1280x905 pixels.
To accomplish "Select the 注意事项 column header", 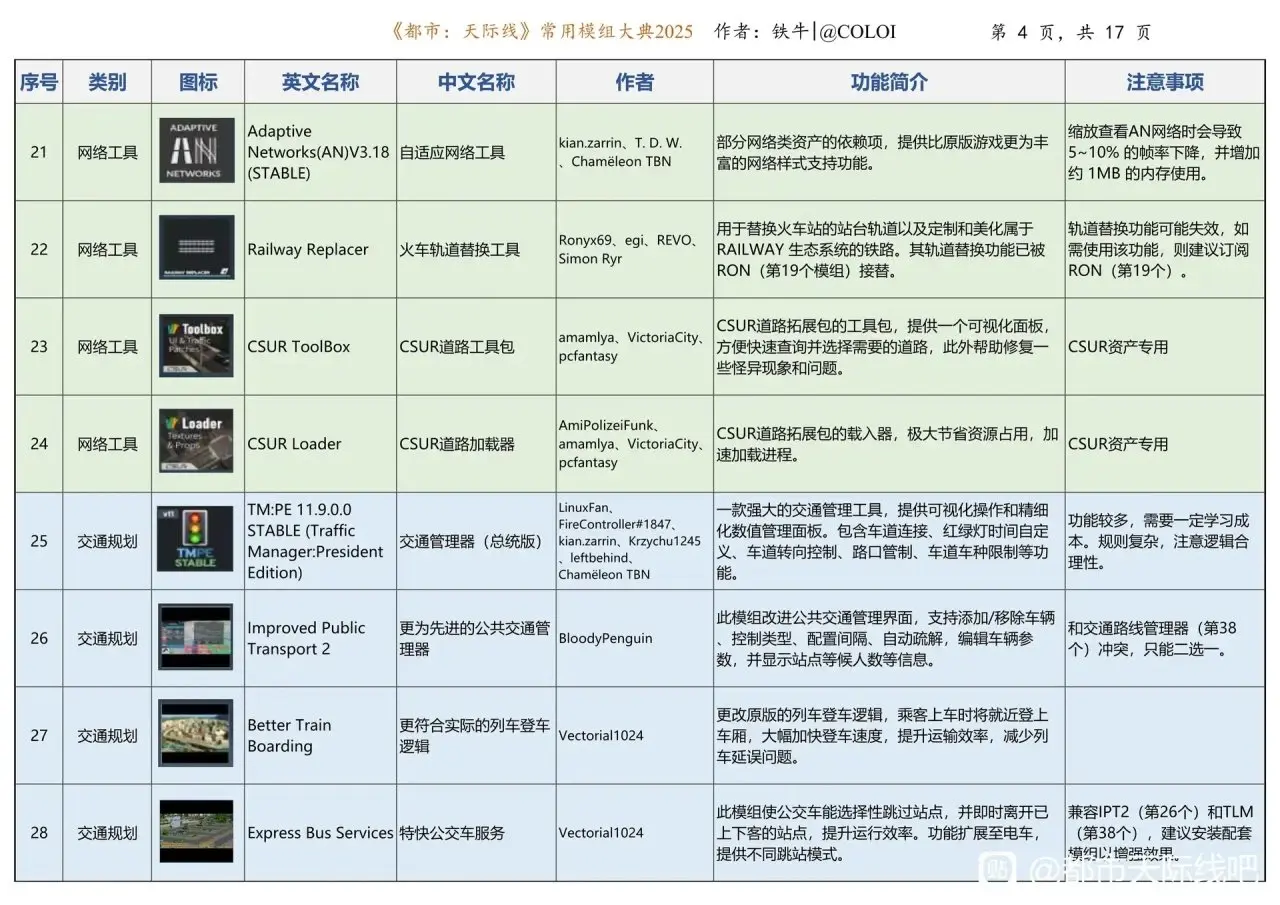I will (1164, 82).
